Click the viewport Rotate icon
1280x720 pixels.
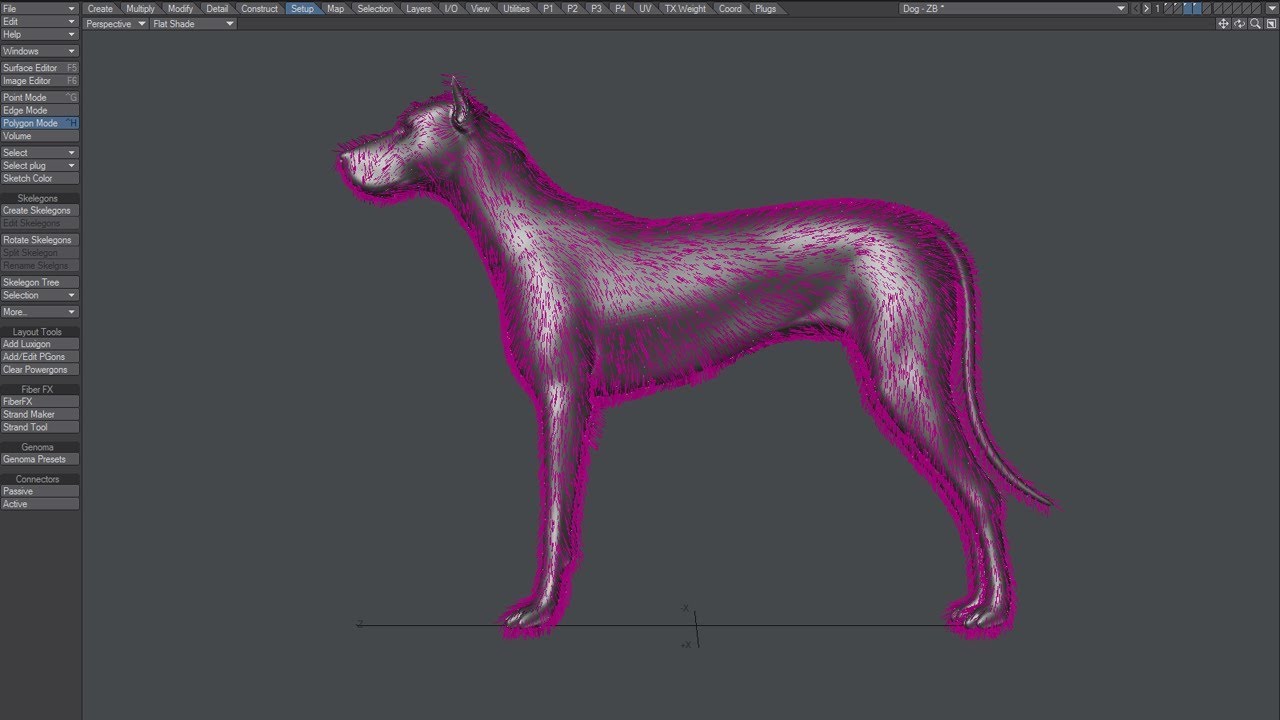click(x=1239, y=23)
